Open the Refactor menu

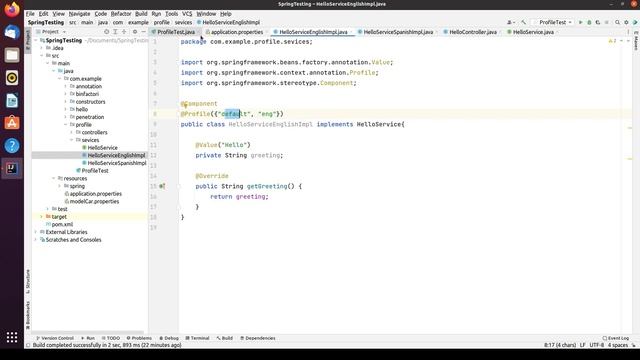(121, 14)
